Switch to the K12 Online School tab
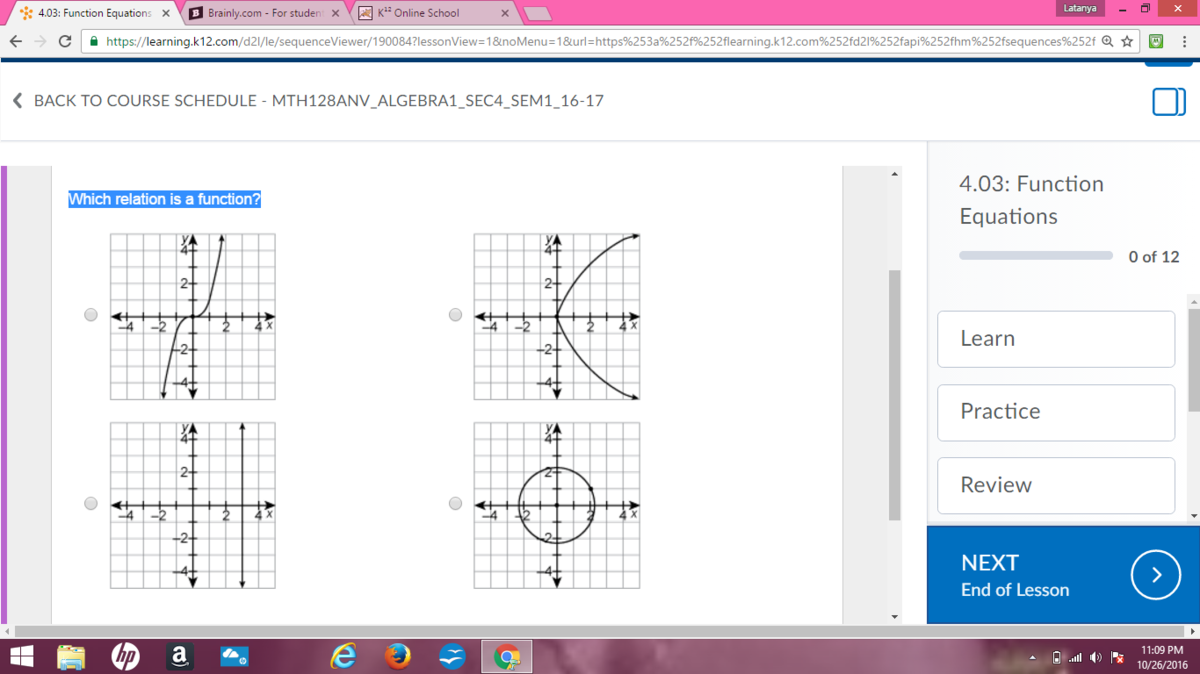This screenshot has height=674, width=1200. tap(436, 13)
